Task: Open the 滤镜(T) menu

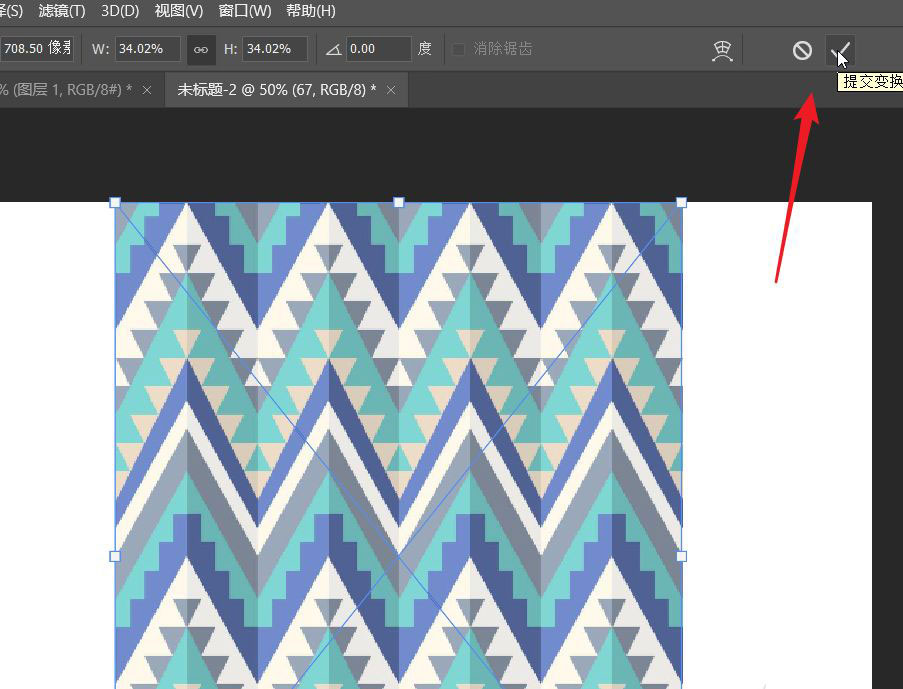Action: pos(62,11)
